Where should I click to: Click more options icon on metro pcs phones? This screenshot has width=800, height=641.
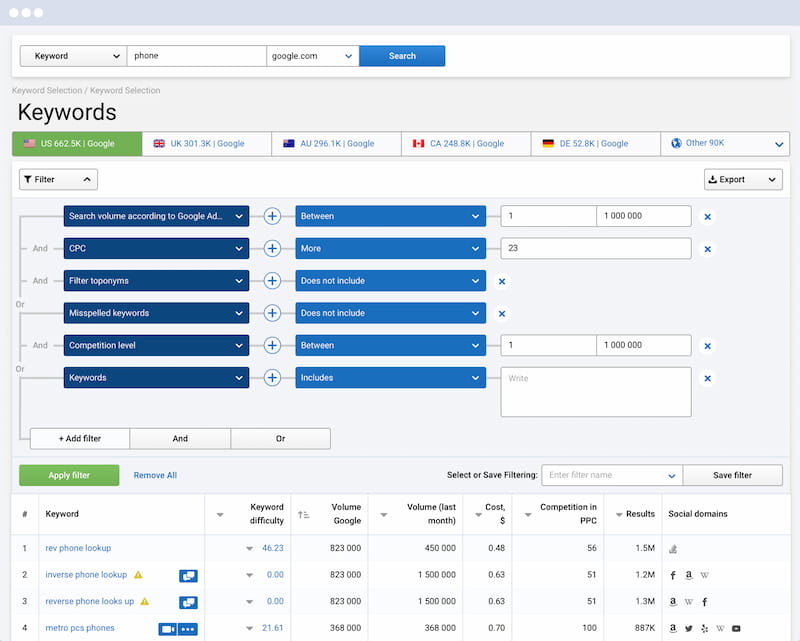coord(188,629)
